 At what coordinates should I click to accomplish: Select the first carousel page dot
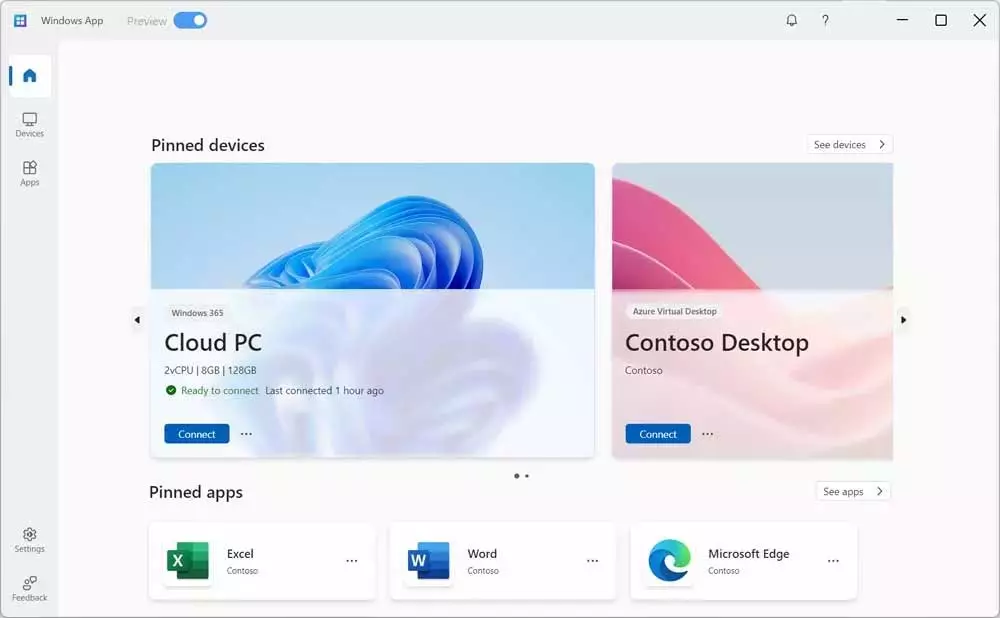coord(517,476)
